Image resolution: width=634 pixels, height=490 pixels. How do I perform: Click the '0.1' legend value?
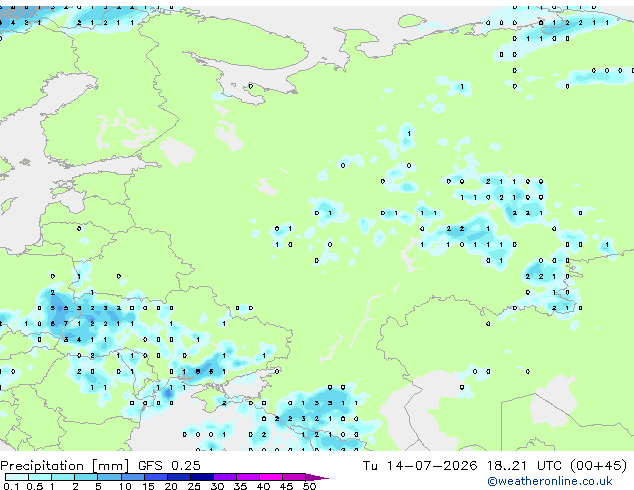11,486
